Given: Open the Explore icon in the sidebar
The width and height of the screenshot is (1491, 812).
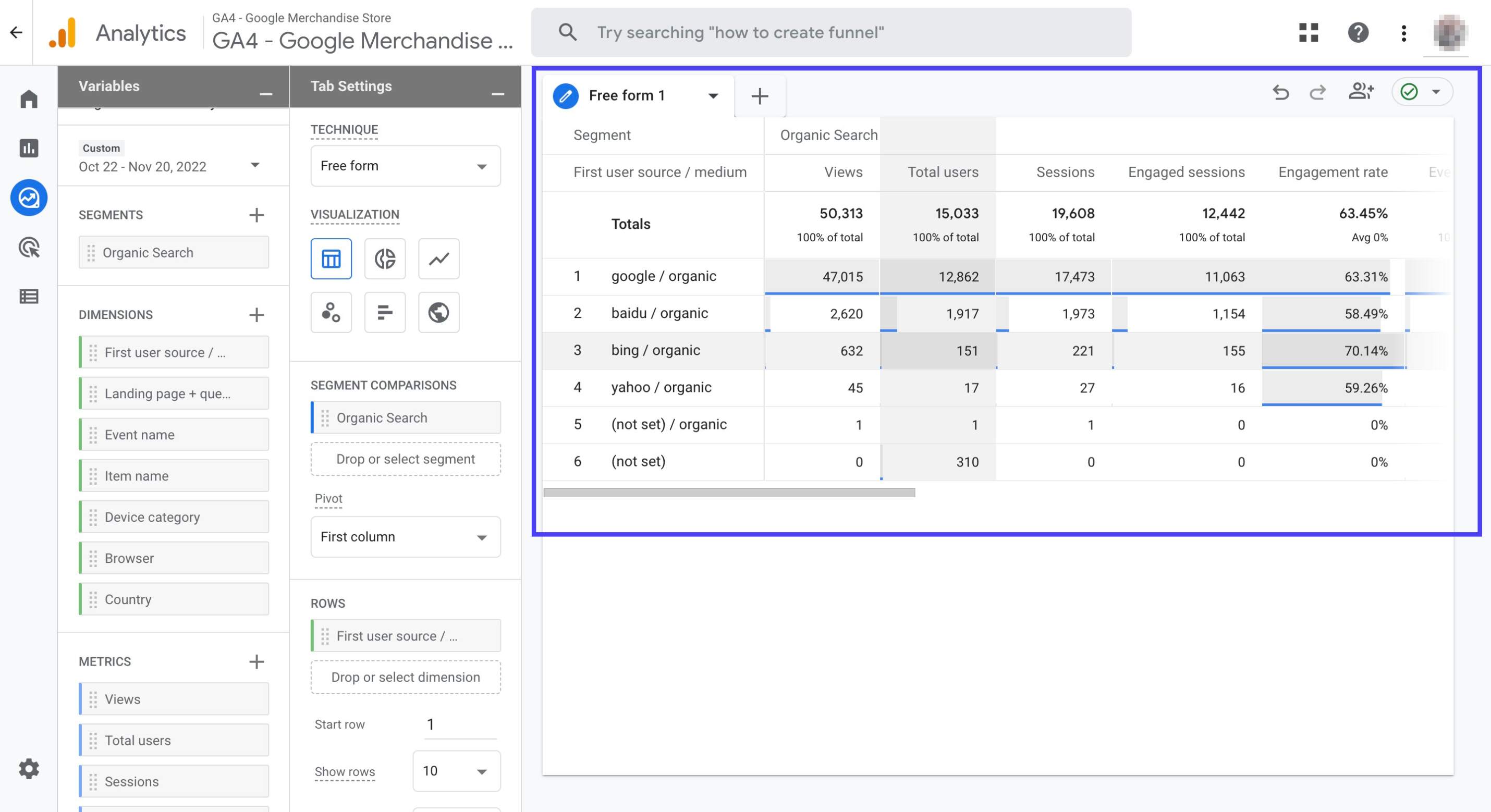Looking at the screenshot, I should [28, 198].
